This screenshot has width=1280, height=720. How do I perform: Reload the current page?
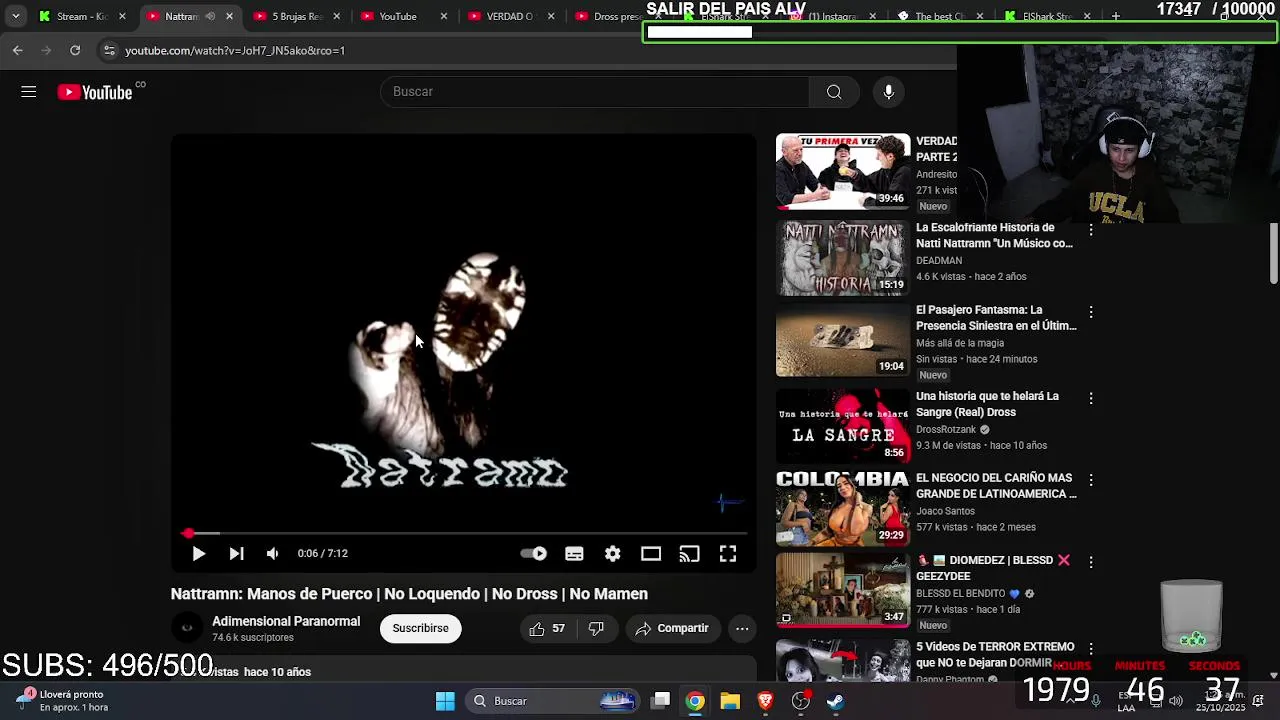tap(75, 50)
